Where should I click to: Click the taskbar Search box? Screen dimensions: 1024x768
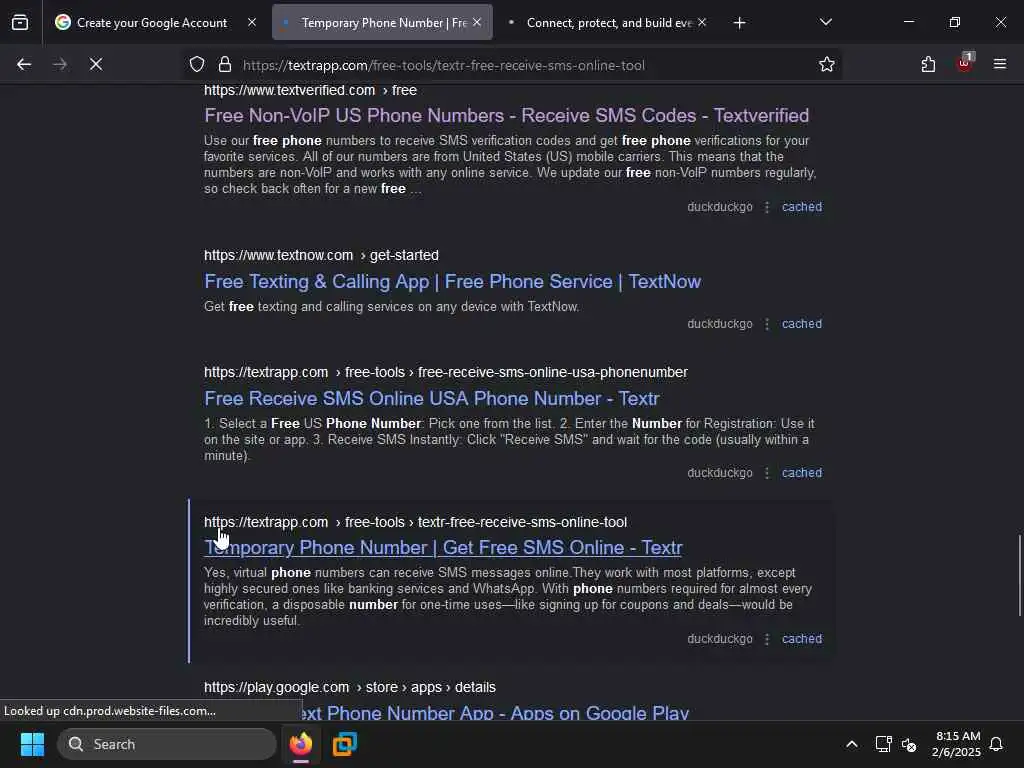tap(167, 744)
